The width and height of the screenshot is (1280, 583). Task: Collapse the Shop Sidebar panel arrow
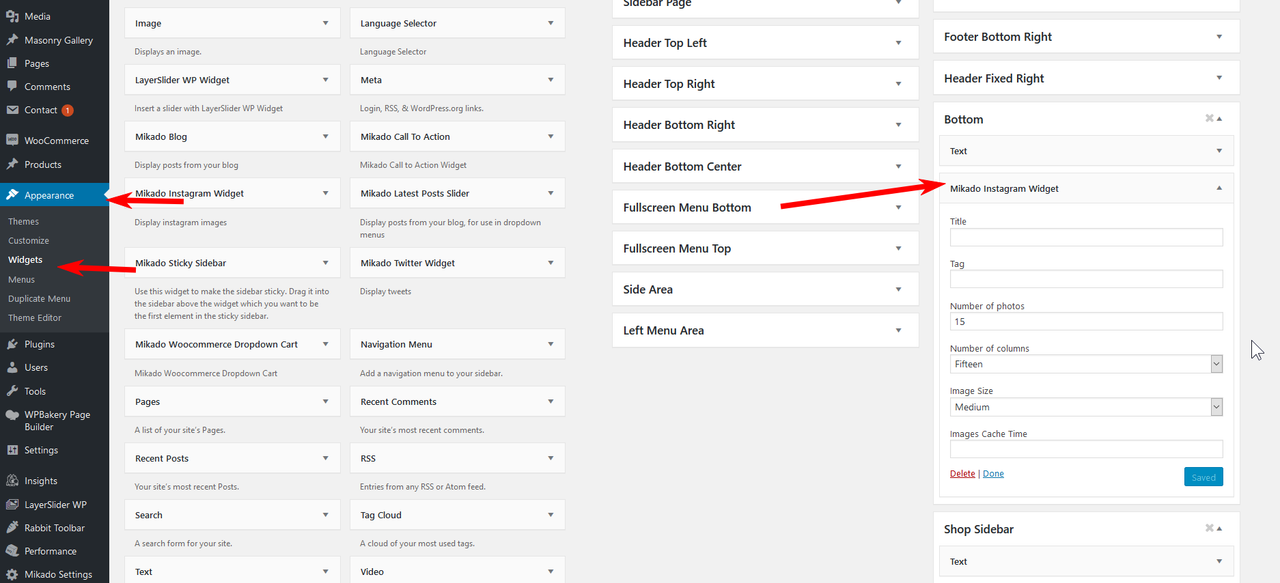pos(1219,529)
